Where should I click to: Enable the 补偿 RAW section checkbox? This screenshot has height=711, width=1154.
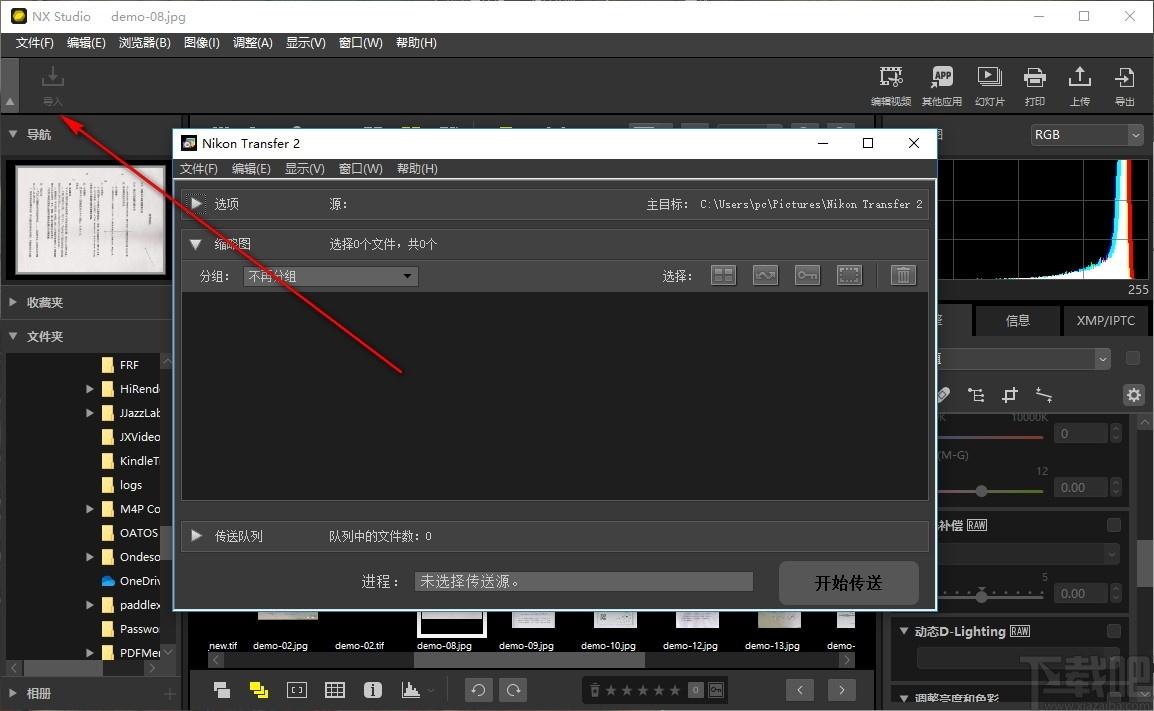tap(1114, 525)
